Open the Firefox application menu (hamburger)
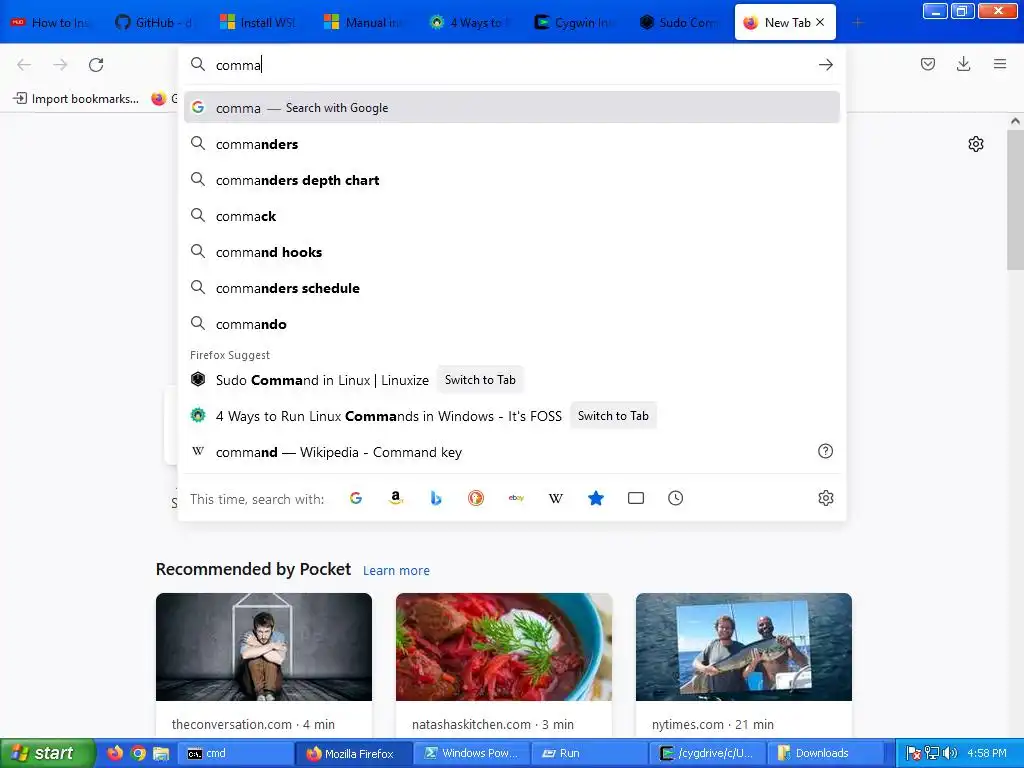Image resolution: width=1024 pixels, height=768 pixels. click(x=1000, y=64)
